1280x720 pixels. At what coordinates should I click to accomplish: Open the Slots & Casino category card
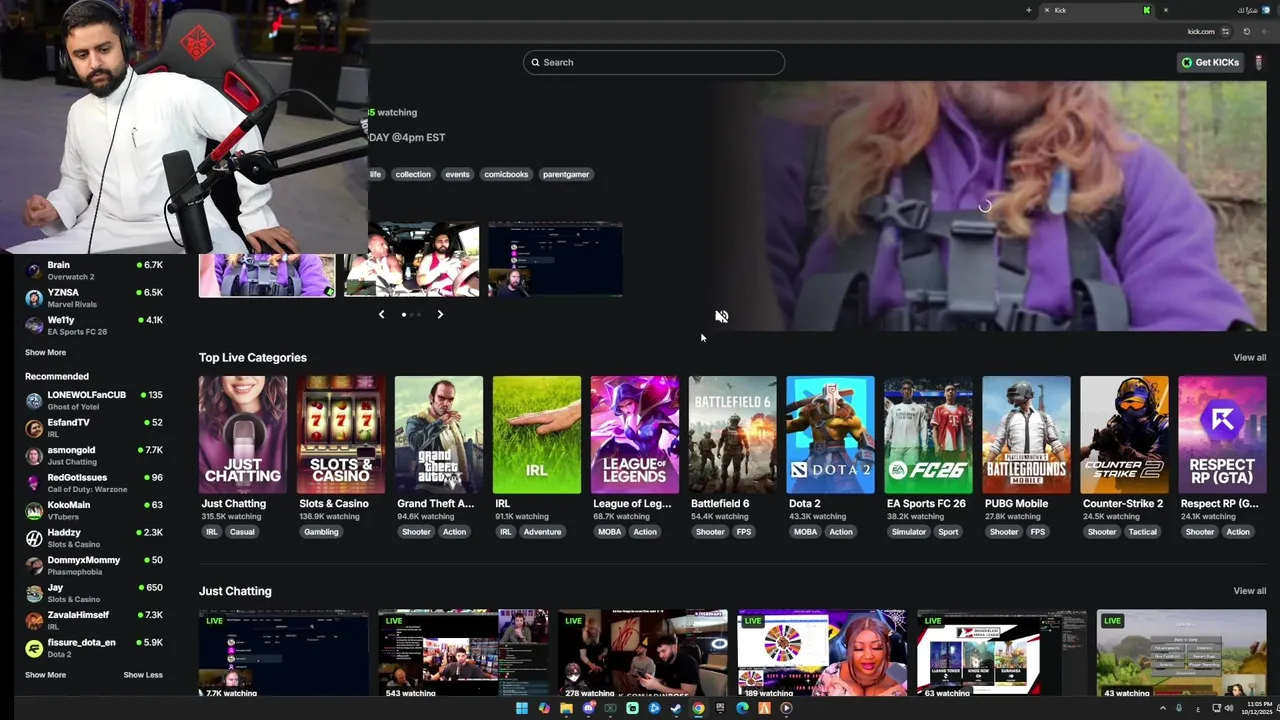click(x=341, y=435)
